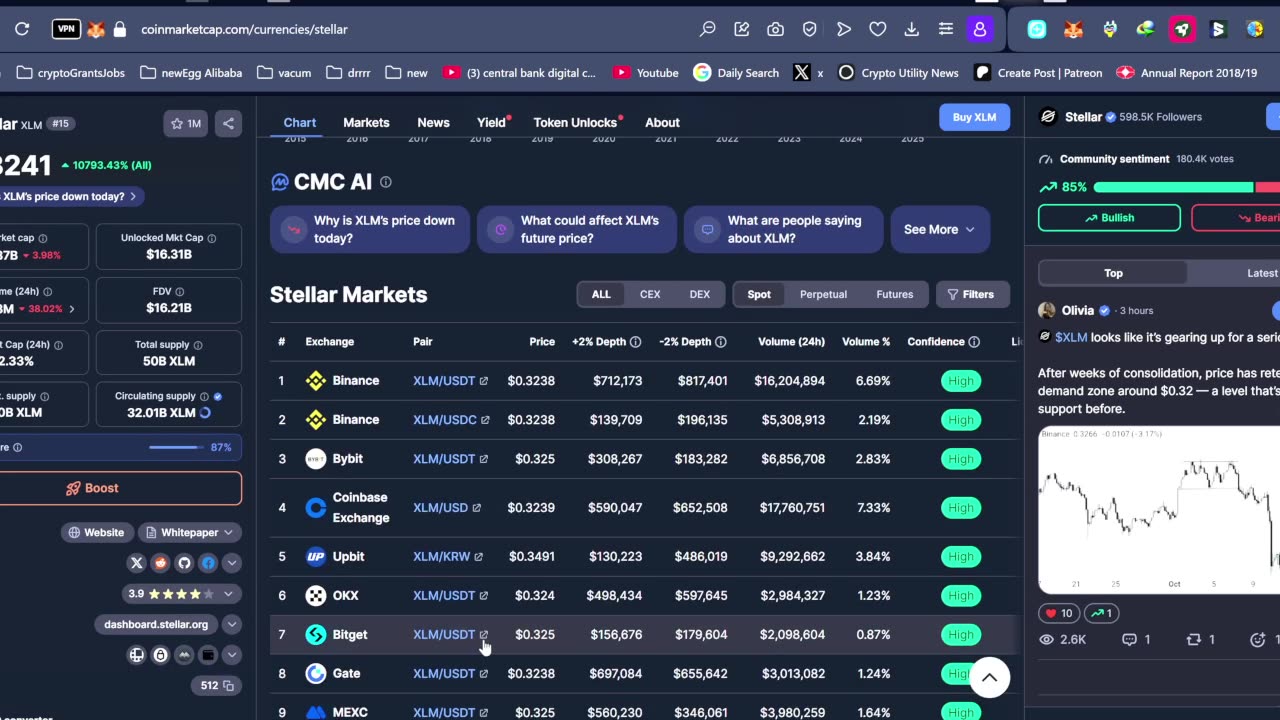The height and width of the screenshot is (720, 1280).
Task: Open Stellar's Reddit icon in the sidebar
Action: (161, 563)
